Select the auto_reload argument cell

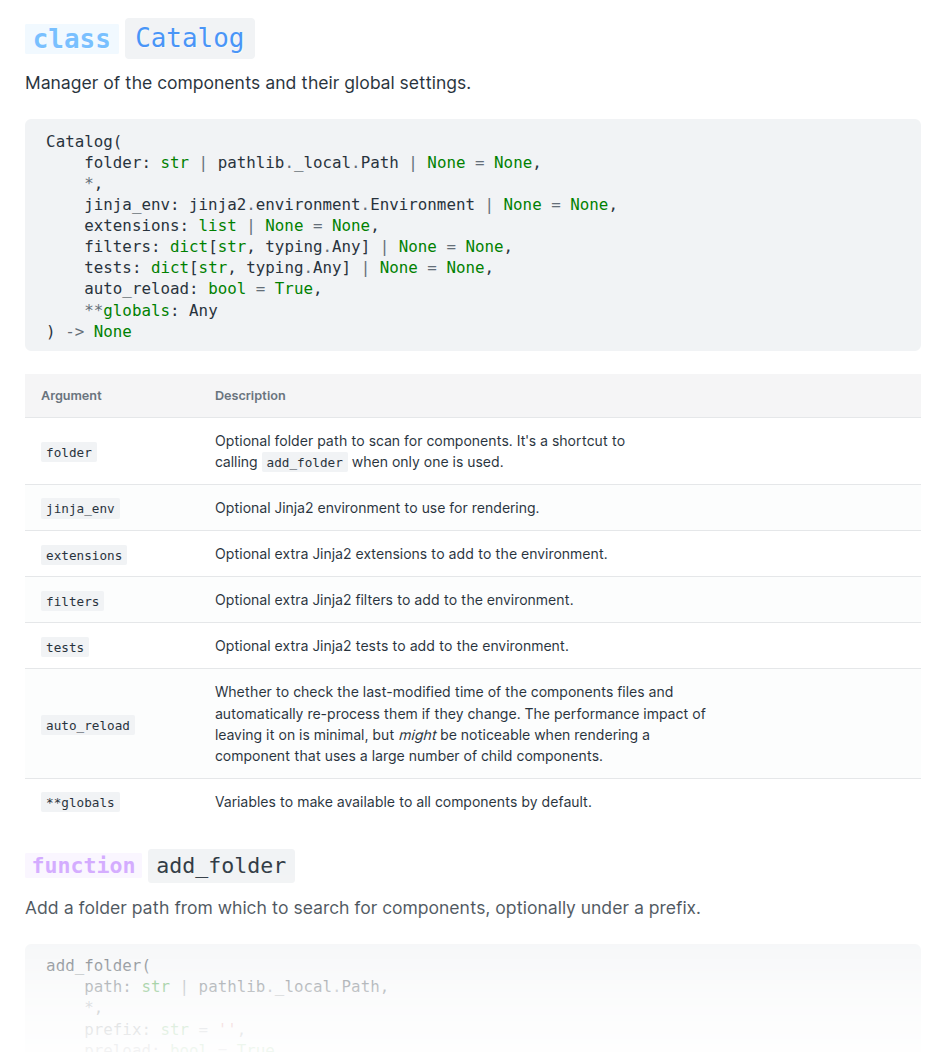[88, 725]
